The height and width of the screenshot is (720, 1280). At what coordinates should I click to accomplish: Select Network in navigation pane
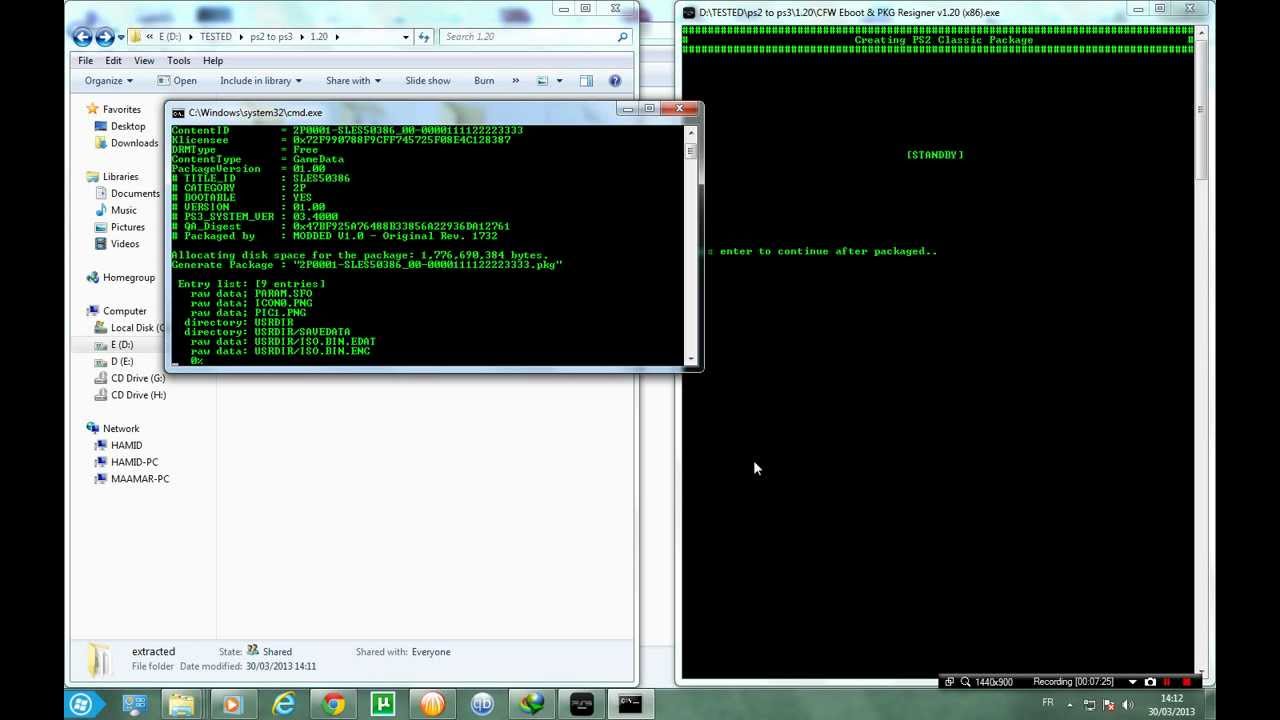coord(120,429)
